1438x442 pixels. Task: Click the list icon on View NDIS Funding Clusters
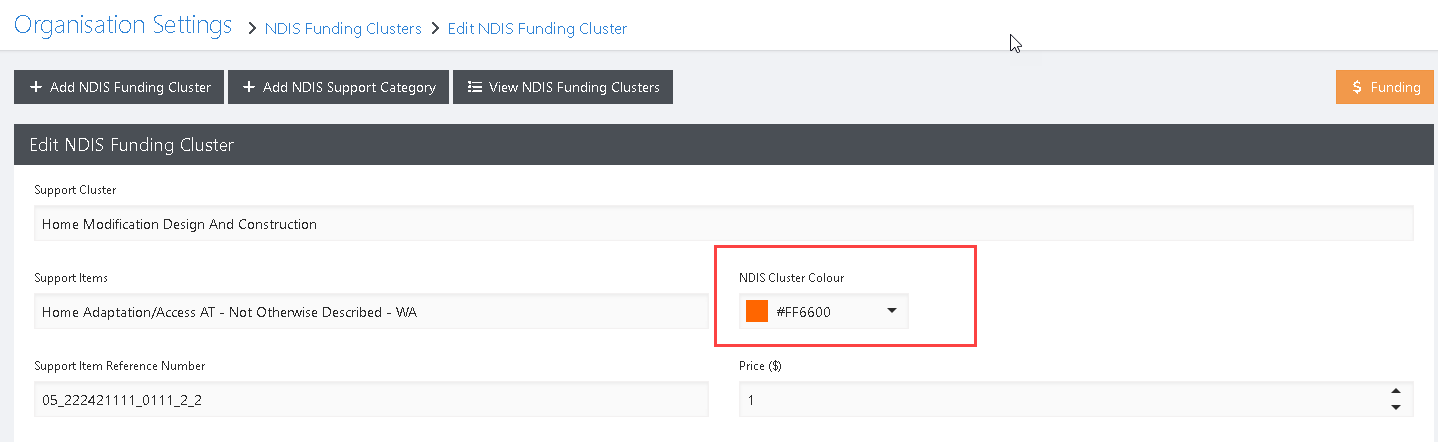476,87
